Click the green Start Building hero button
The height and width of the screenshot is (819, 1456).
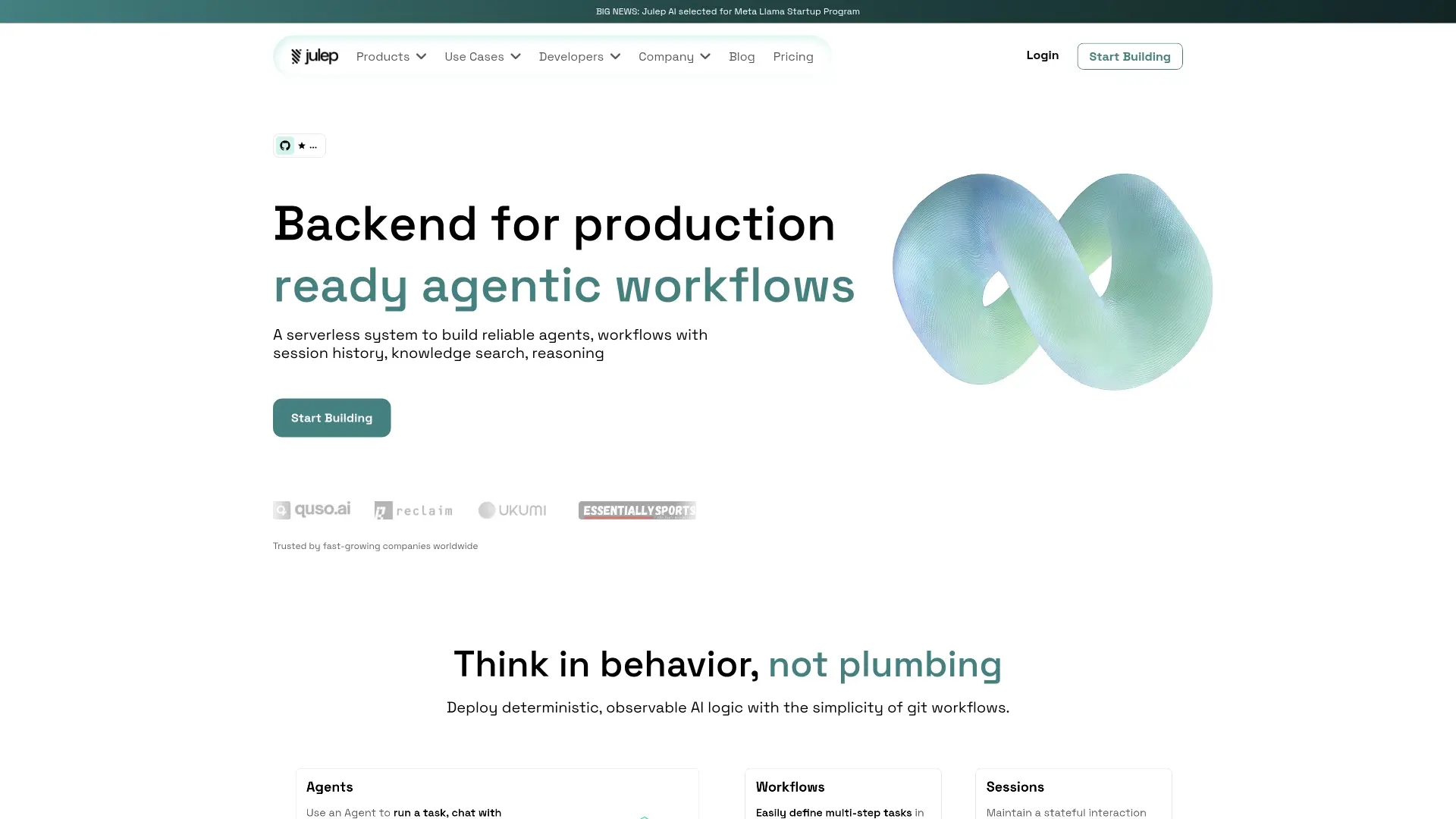(x=331, y=418)
